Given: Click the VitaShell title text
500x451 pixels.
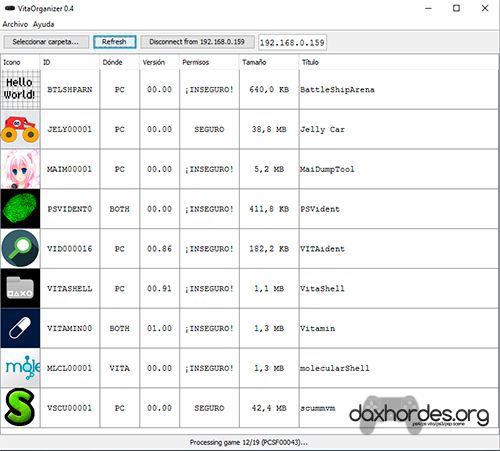Looking at the screenshot, I should tap(322, 288).
